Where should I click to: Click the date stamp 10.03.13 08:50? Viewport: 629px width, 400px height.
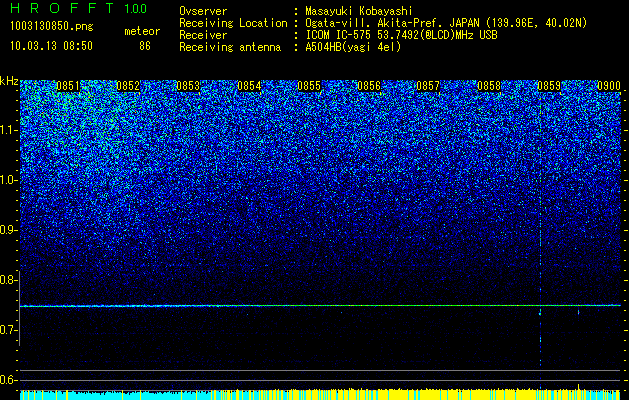pyautogui.click(x=51, y=46)
